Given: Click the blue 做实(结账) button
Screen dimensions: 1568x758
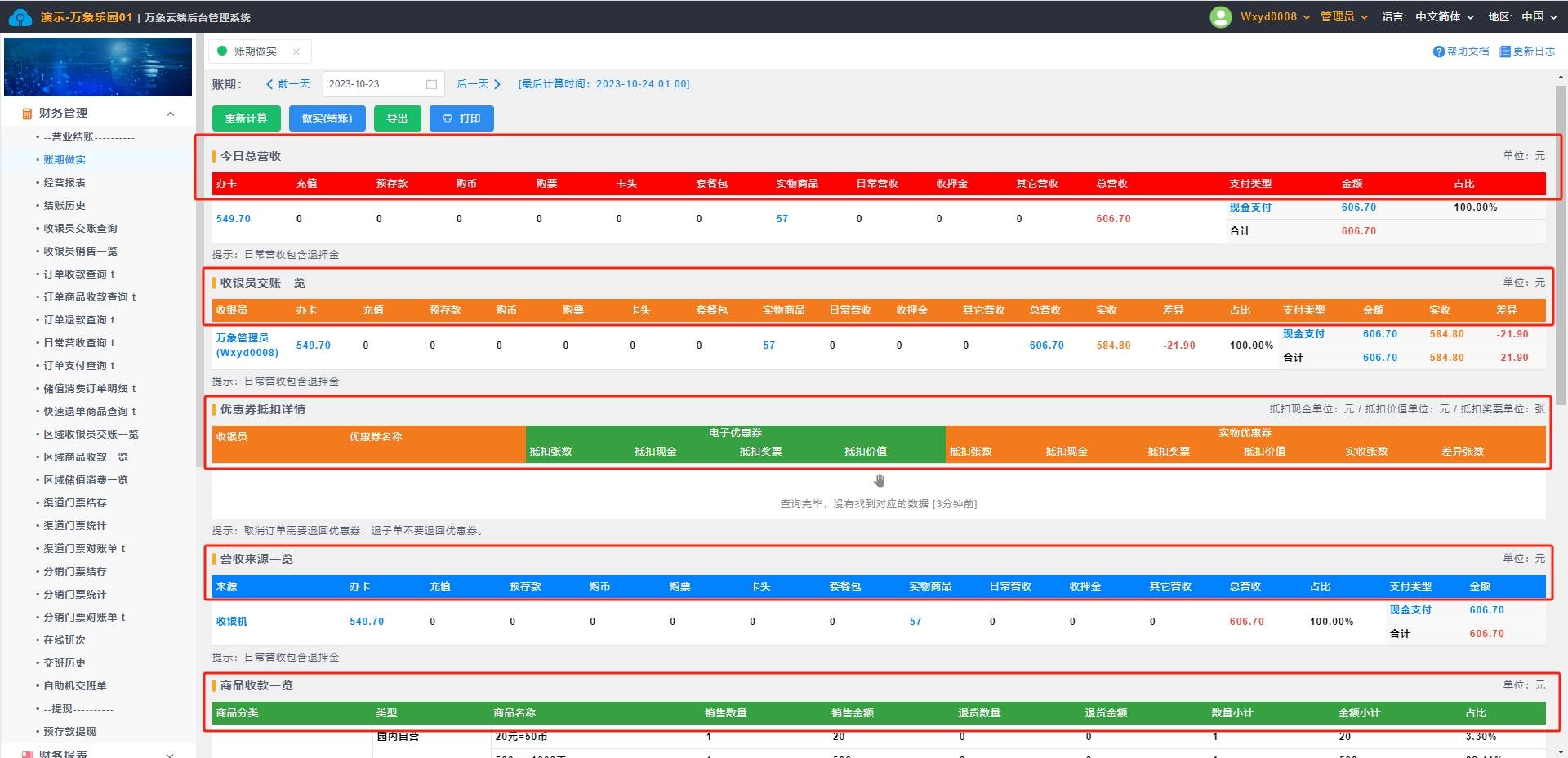Looking at the screenshot, I should (327, 118).
